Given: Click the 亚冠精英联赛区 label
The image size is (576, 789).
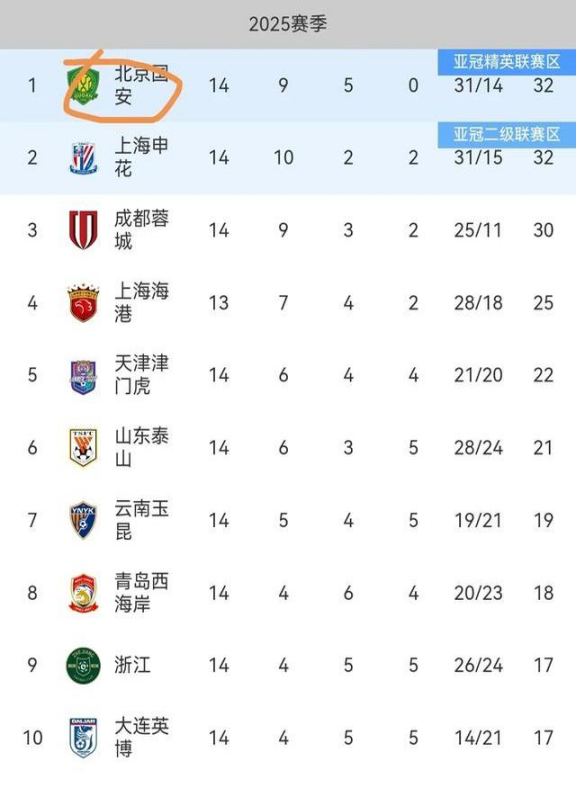Looking at the screenshot, I should click(x=507, y=62).
